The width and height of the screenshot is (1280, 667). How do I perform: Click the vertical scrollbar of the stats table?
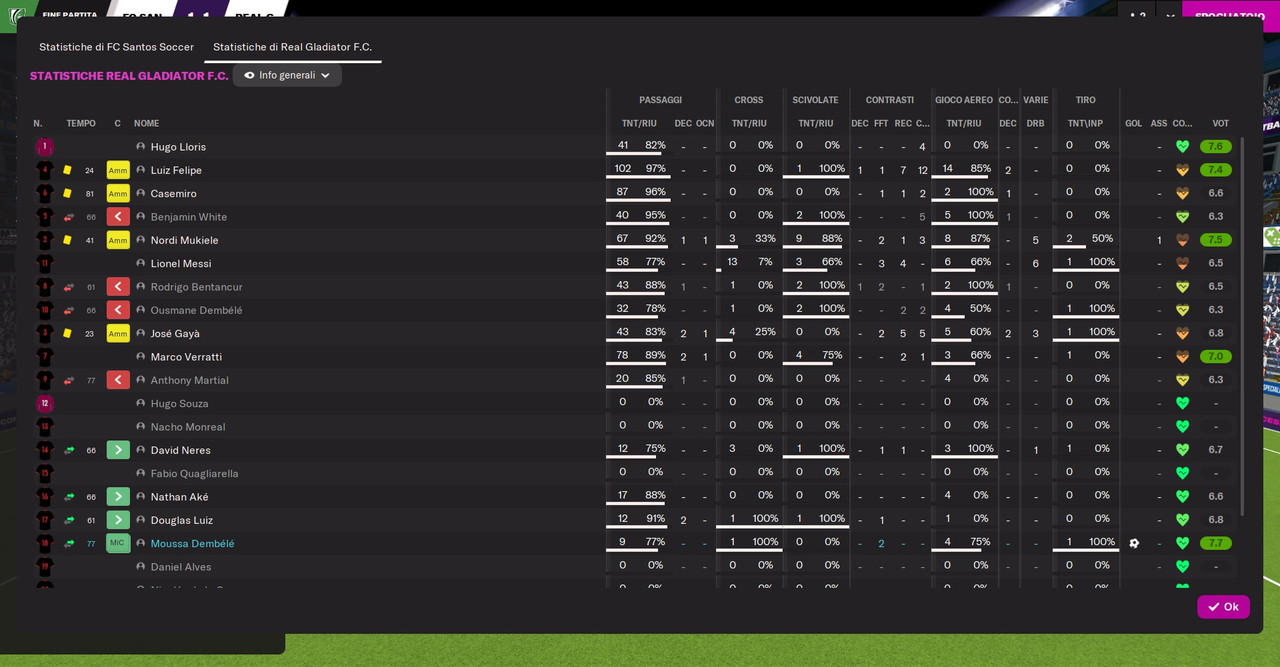(1243, 327)
